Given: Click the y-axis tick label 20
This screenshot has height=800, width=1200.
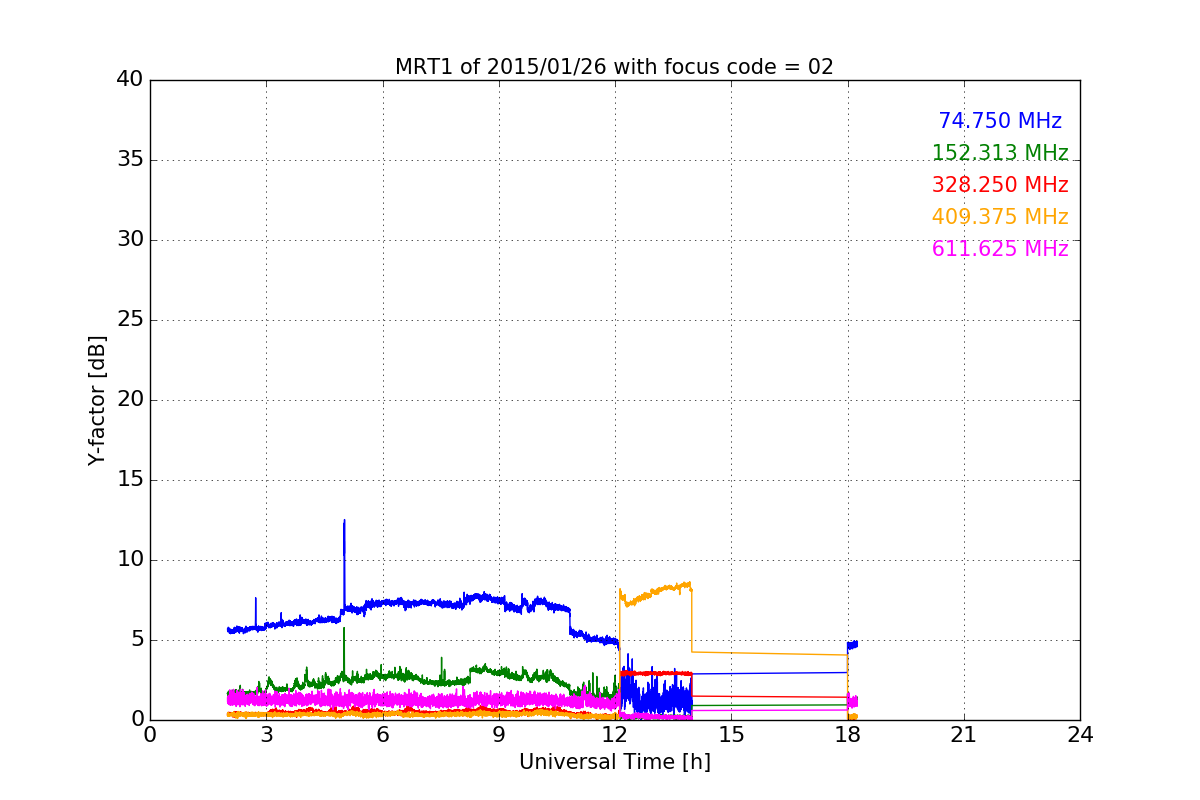Looking at the screenshot, I should point(130,400).
